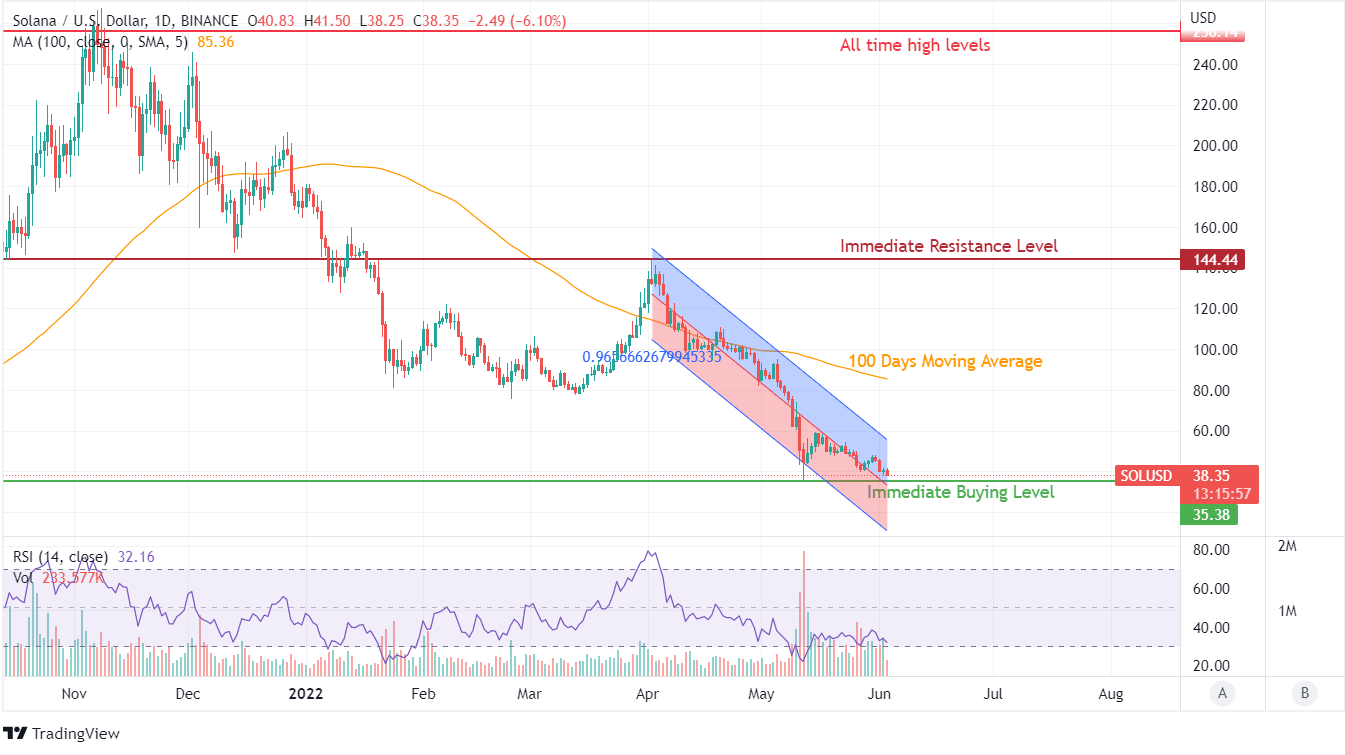Select the 'Immediate Buying Level' text label
Viewport: 1345px width, 755px height.
[960, 492]
